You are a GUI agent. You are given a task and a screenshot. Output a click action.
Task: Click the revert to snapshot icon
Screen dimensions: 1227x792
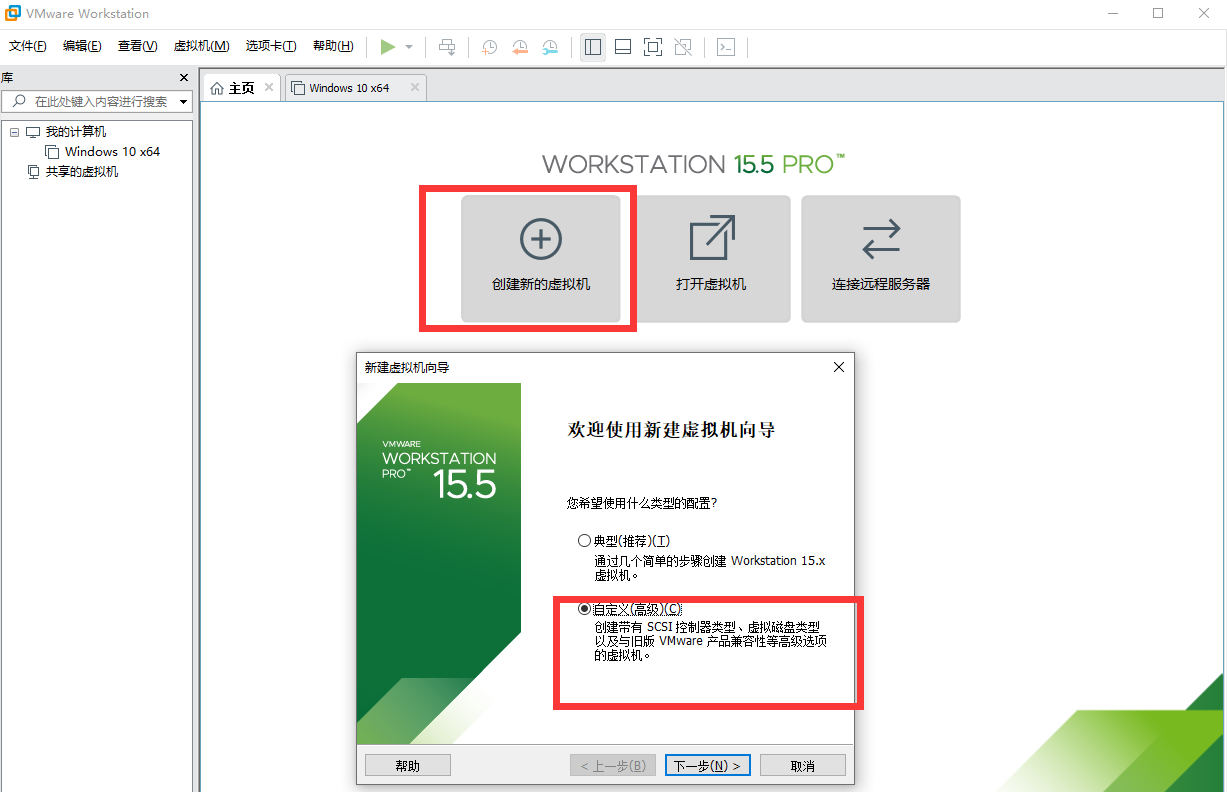(x=520, y=47)
